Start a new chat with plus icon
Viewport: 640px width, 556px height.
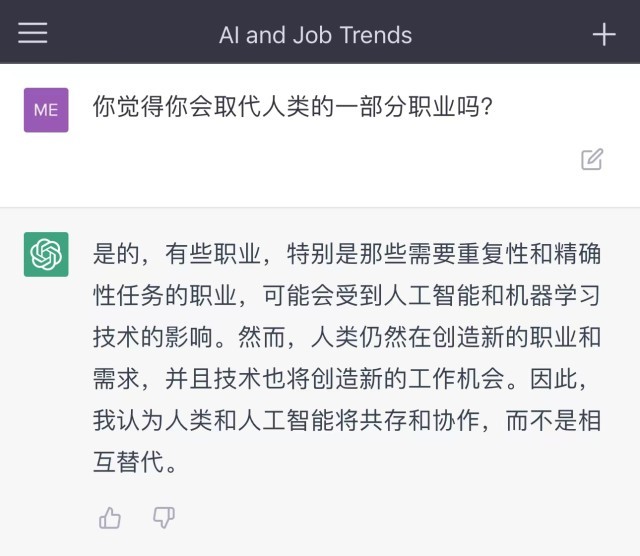pos(604,34)
